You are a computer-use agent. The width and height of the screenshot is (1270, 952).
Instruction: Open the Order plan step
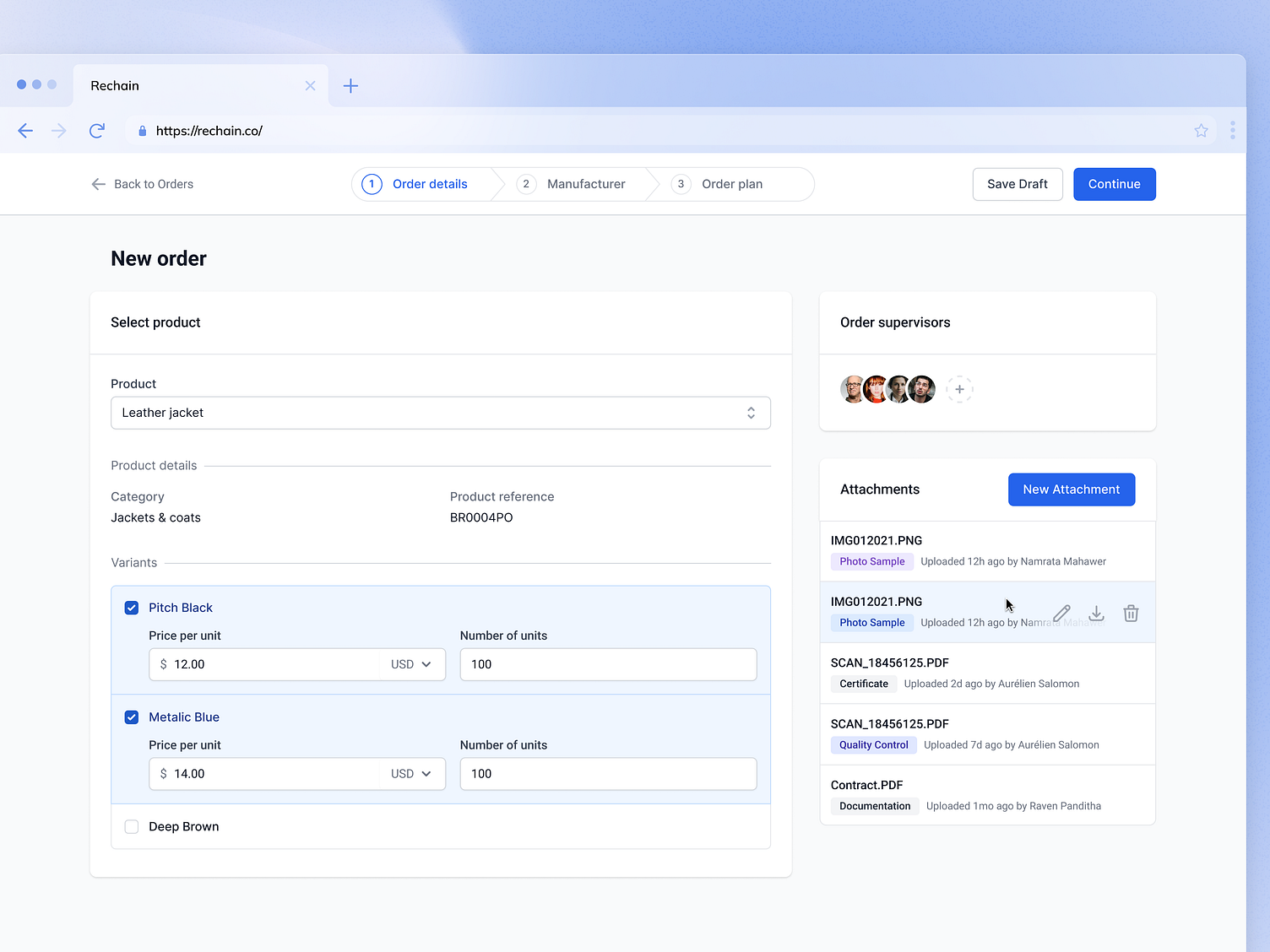[x=731, y=184]
